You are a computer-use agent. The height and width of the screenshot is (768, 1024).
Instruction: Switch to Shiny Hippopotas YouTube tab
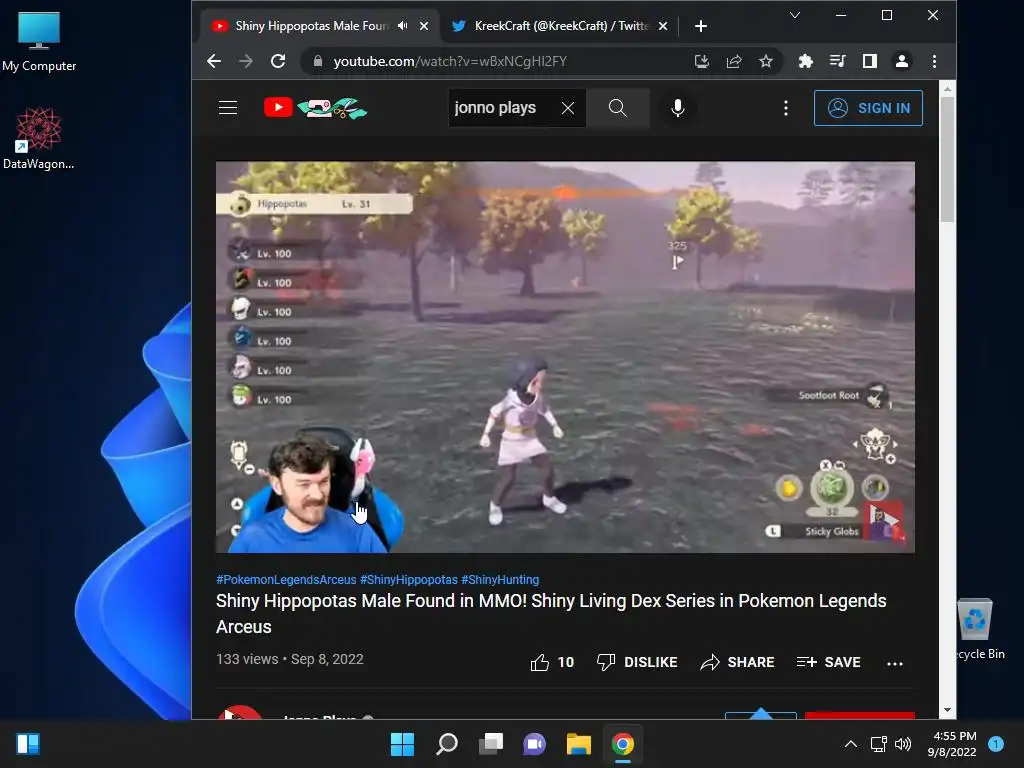pos(310,26)
